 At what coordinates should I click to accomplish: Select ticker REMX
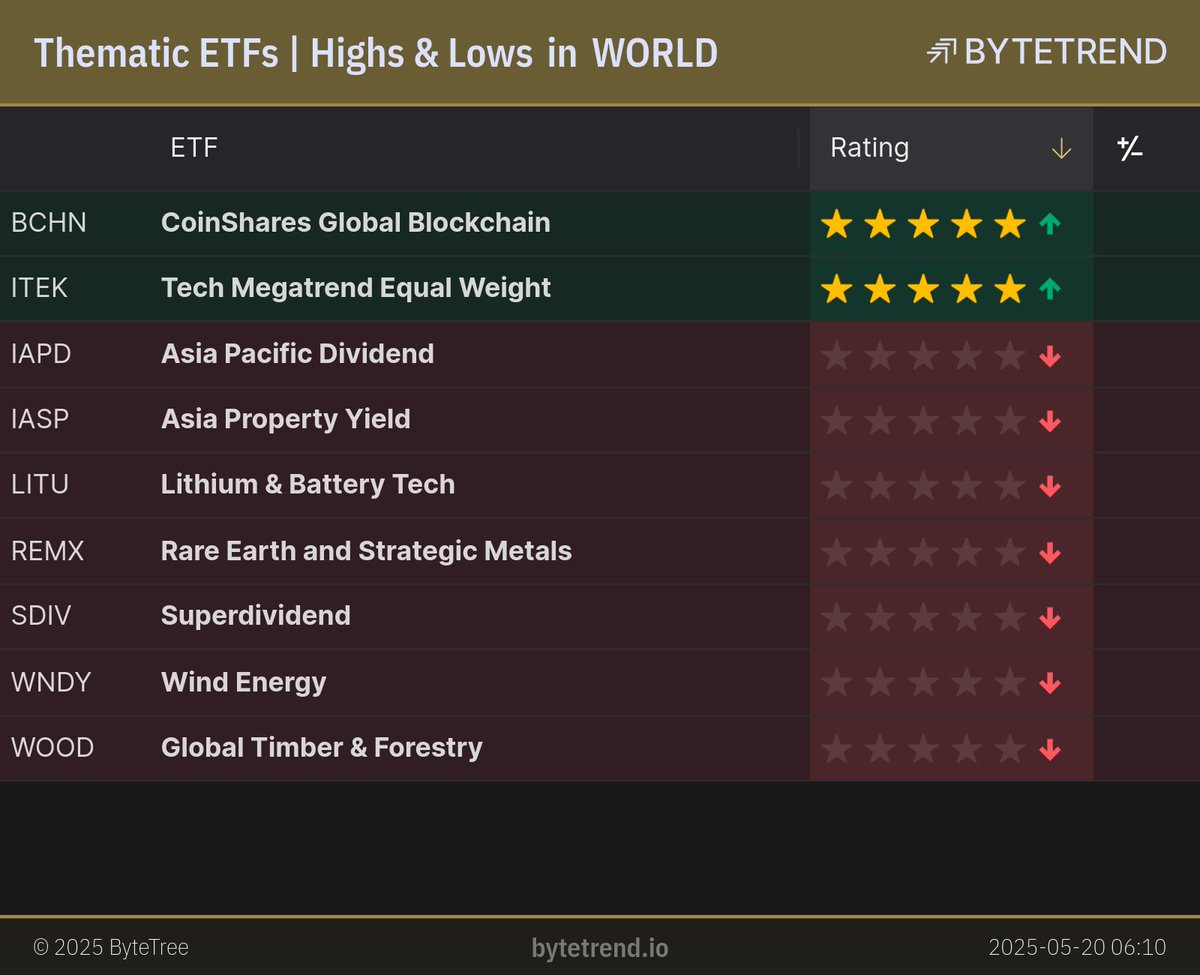coord(48,550)
